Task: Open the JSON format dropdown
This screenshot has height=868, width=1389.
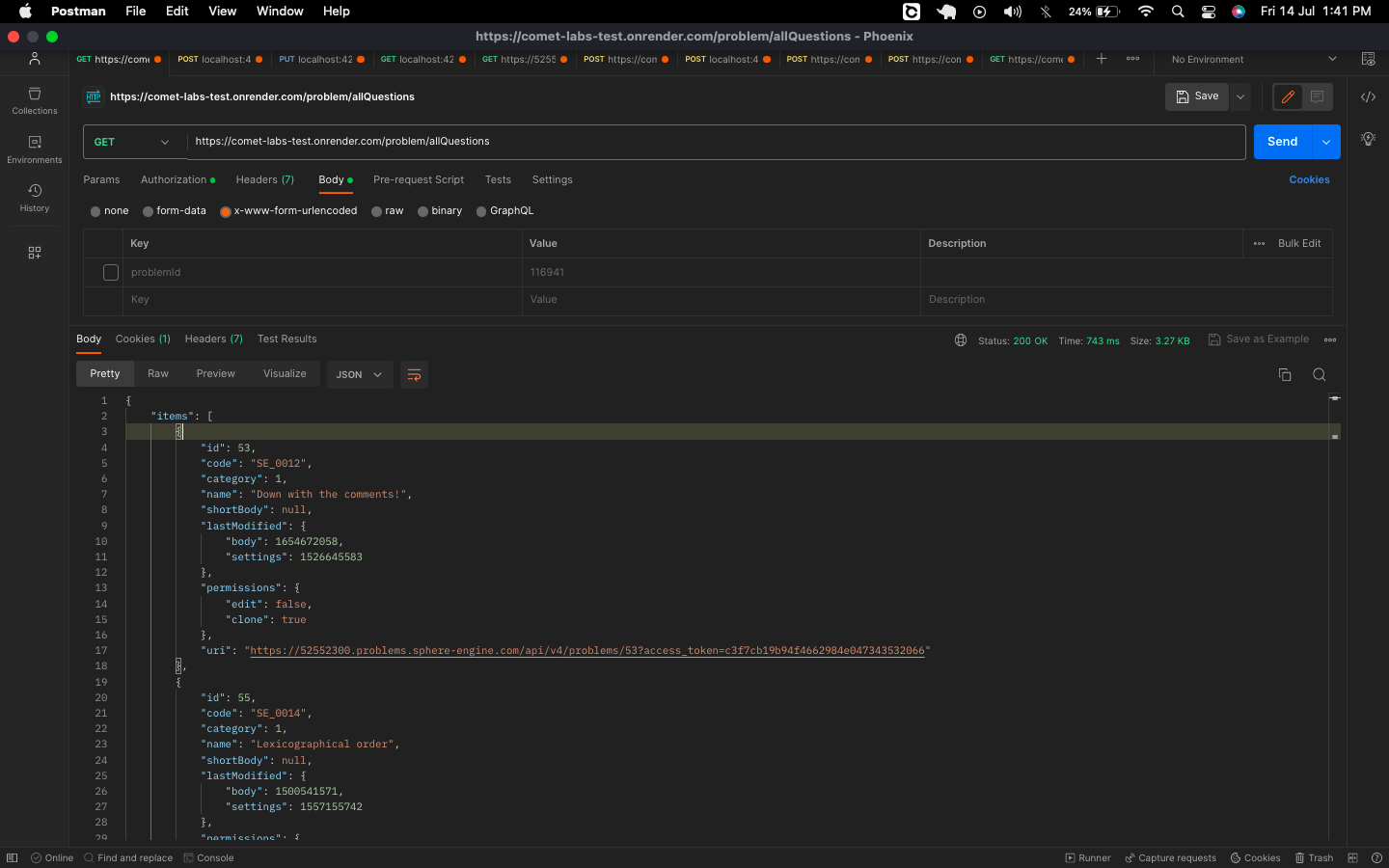Action: [x=360, y=374]
